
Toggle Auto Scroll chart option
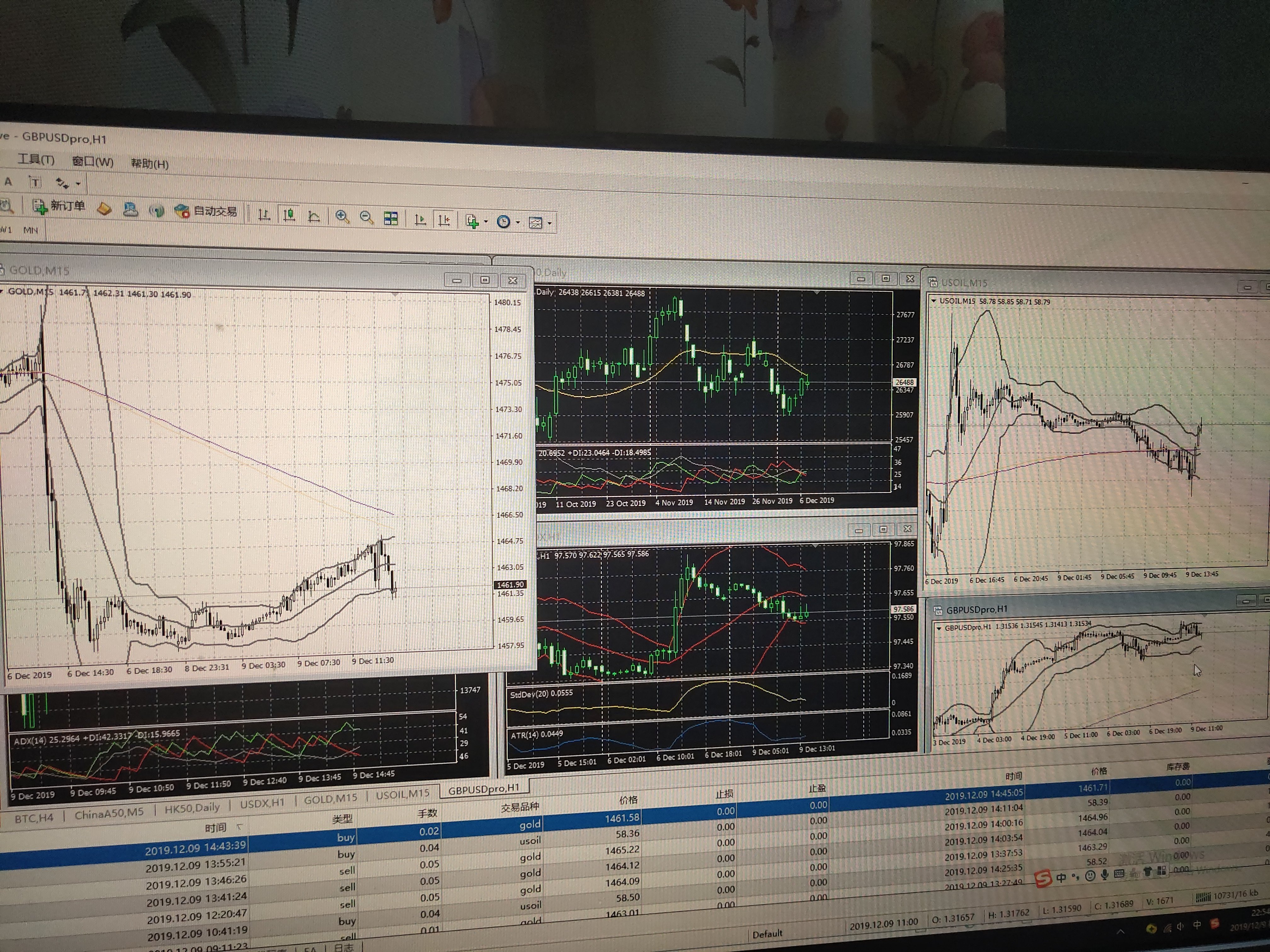tap(420, 220)
